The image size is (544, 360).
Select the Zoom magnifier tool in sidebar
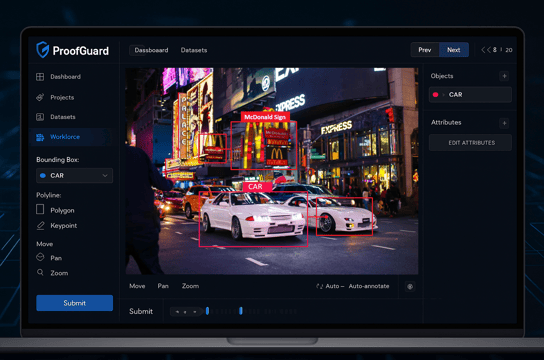point(40,273)
